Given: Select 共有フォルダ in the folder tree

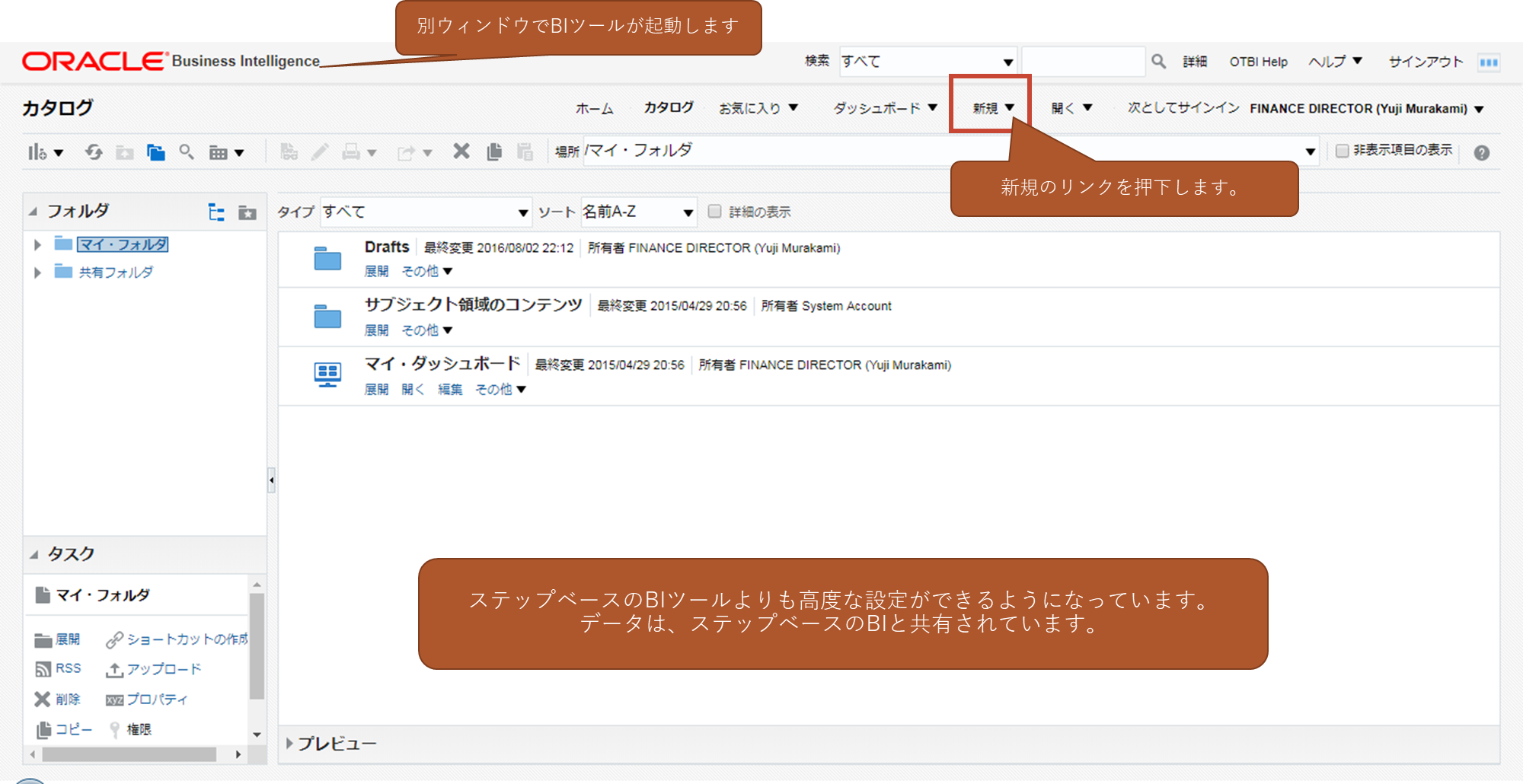Looking at the screenshot, I should (116, 272).
